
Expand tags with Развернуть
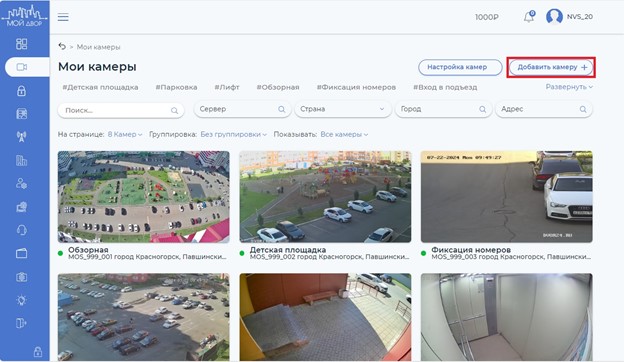(569, 87)
